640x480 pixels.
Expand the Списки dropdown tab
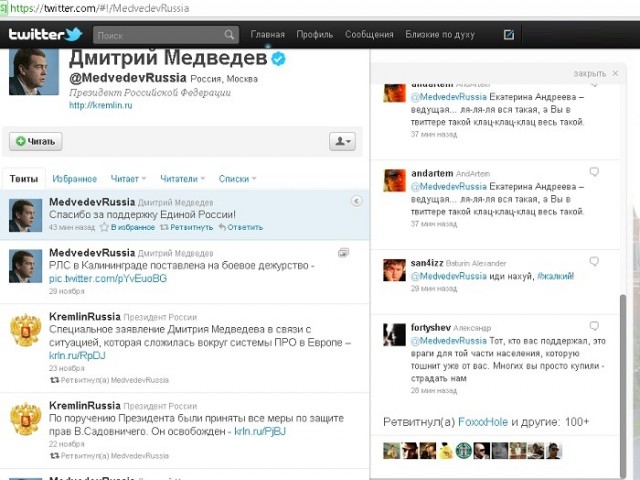[237, 179]
